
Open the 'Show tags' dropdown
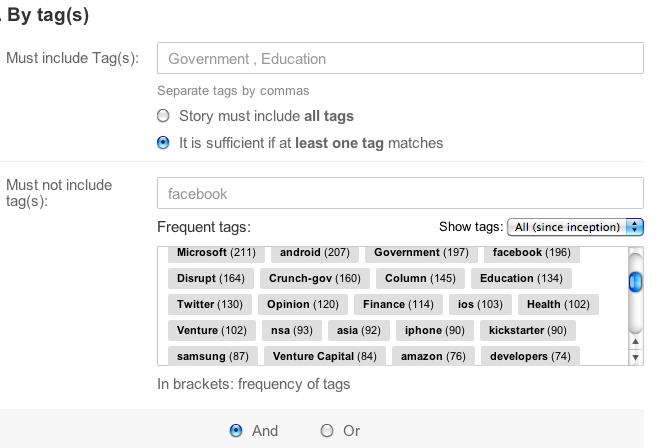tap(575, 227)
